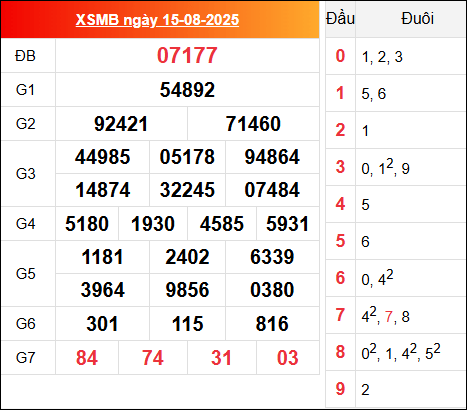Viewport: 467px width, 410px height.
Task: Click the Đuôi column header
Action: [x=417, y=19]
